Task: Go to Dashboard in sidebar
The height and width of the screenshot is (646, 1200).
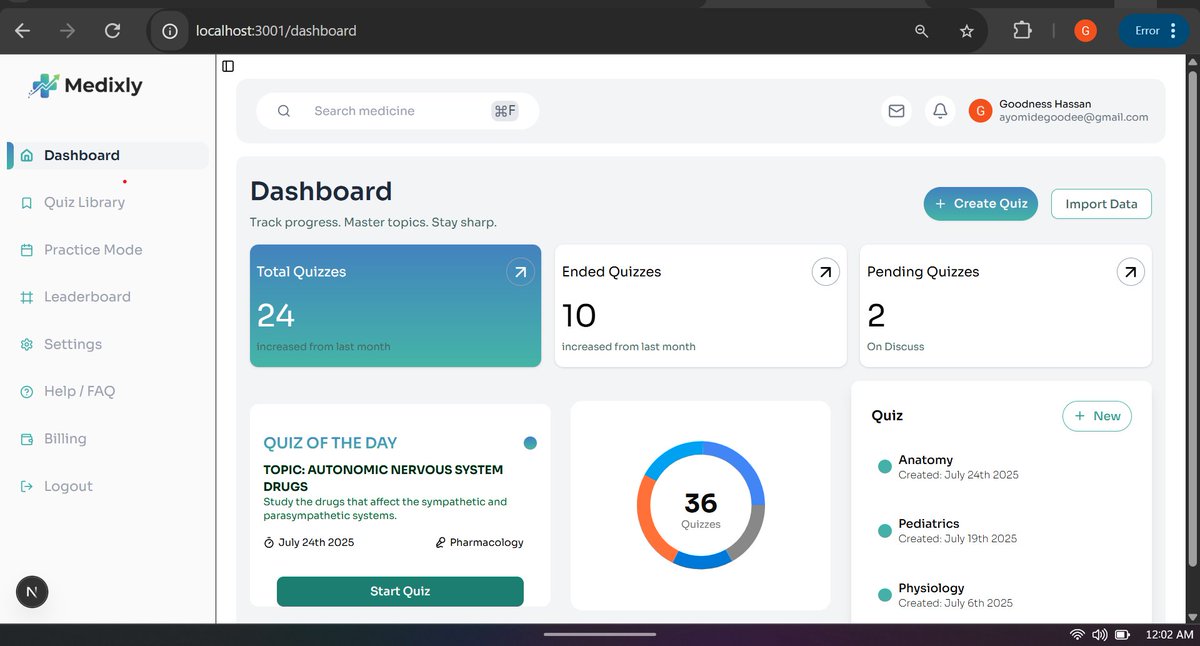Action: coord(107,155)
